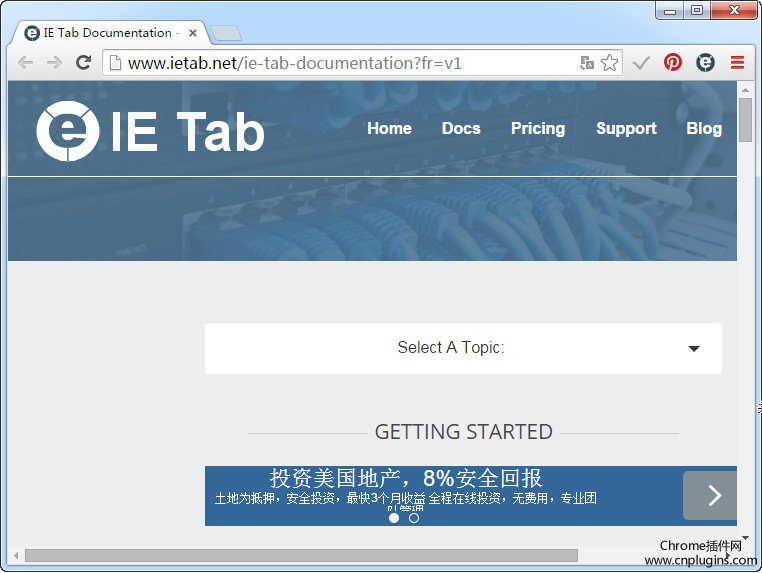Click the IE Tab logo in page header

coord(150,131)
